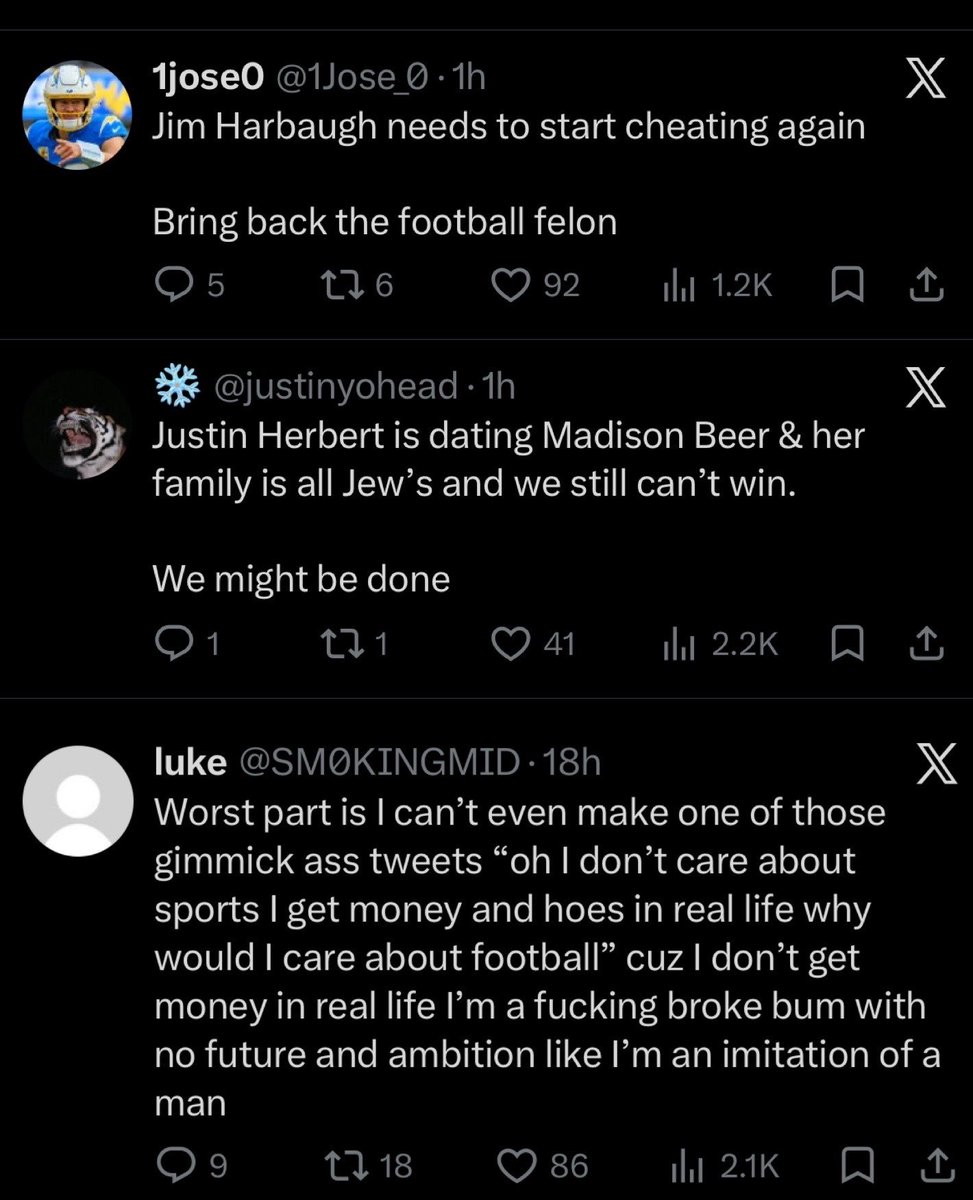Like the Jim Harbaugh cheating tweet
This screenshot has width=973, height=1200.
click(512, 285)
